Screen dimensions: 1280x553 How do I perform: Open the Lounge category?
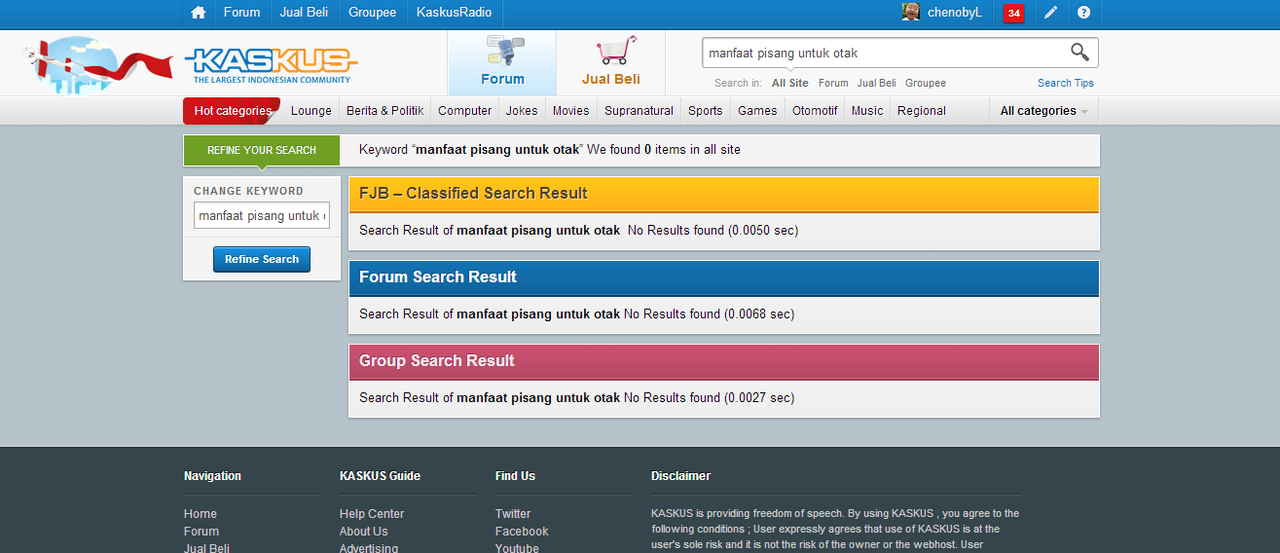[311, 111]
